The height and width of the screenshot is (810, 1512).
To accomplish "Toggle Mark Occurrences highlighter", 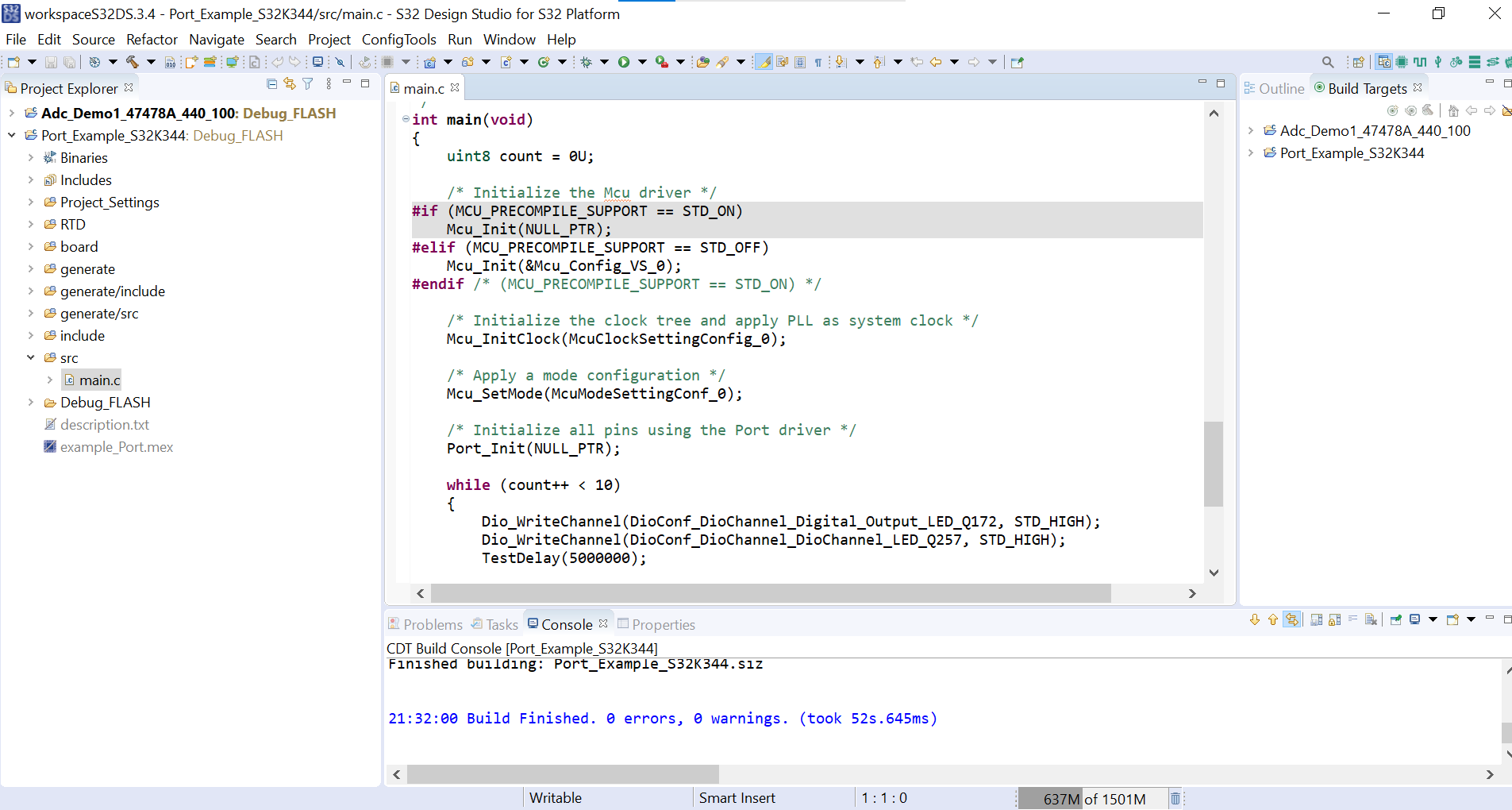I will 764,62.
